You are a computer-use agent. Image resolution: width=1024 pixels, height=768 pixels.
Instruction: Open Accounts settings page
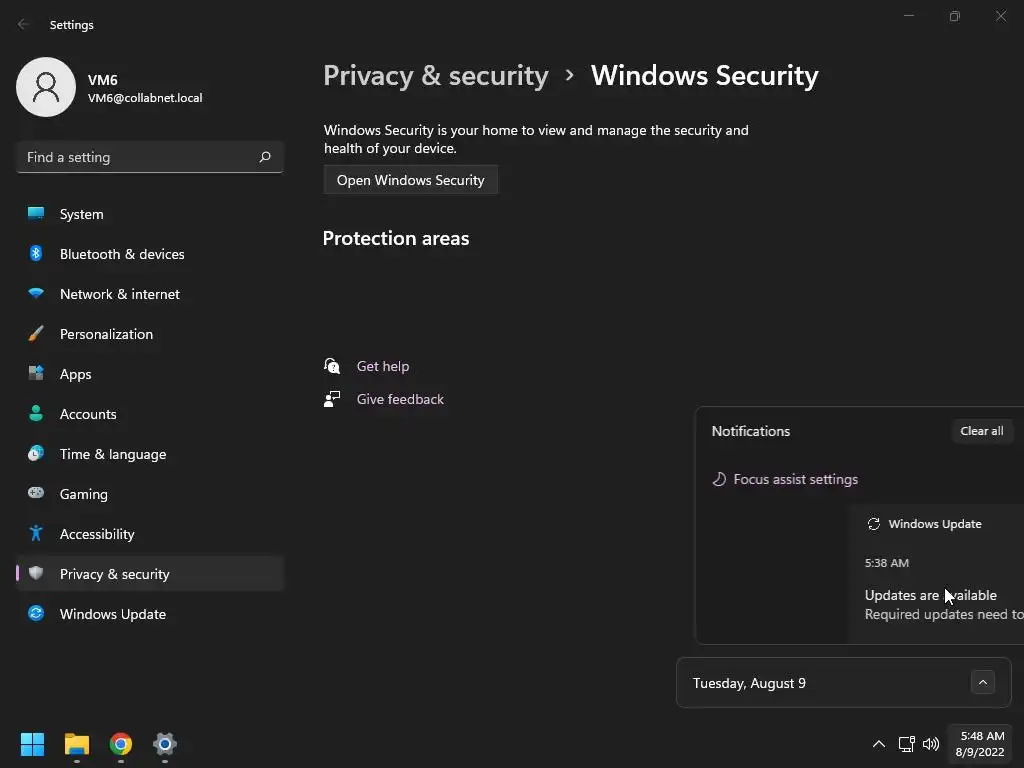pos(88,414)
